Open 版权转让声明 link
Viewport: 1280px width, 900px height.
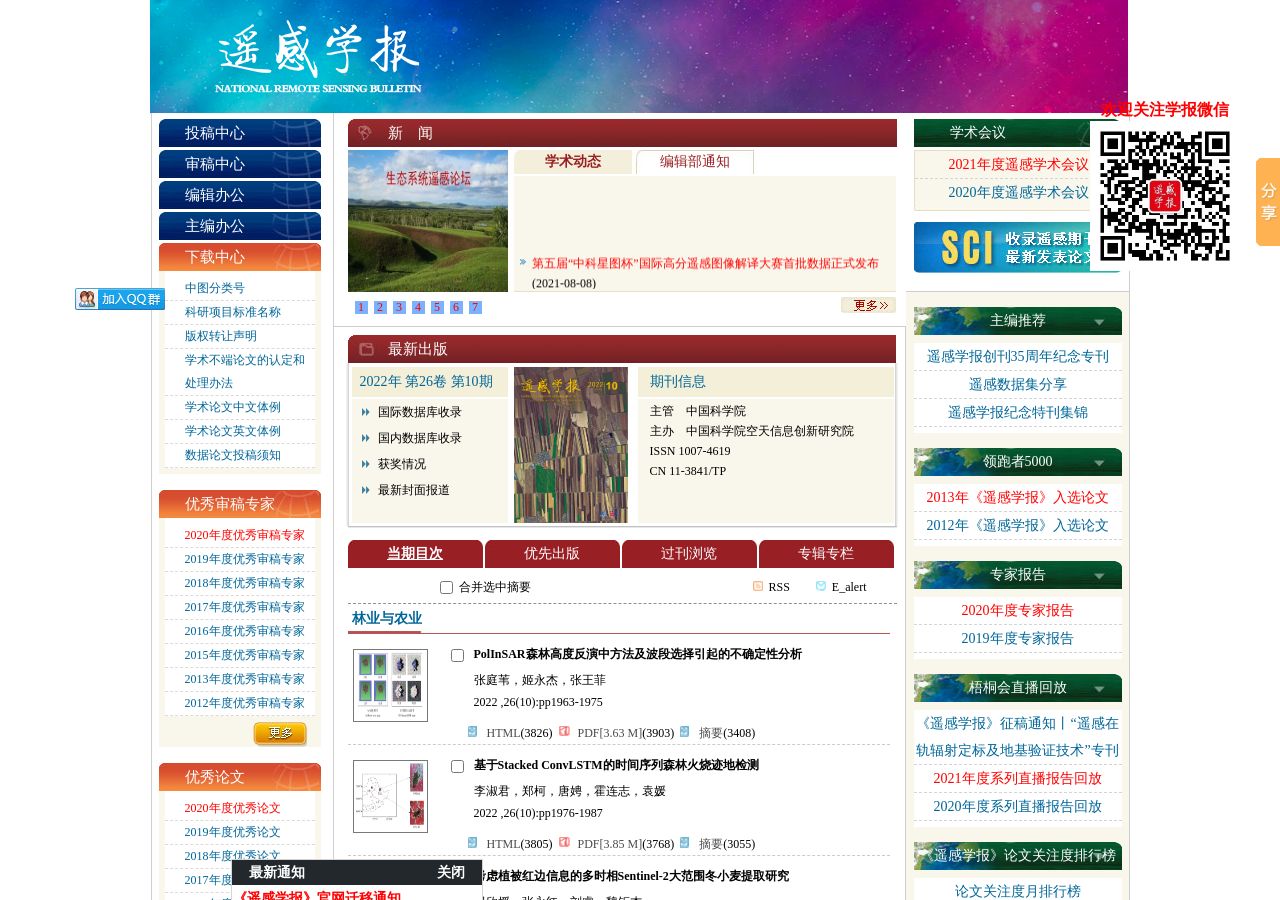221,337
